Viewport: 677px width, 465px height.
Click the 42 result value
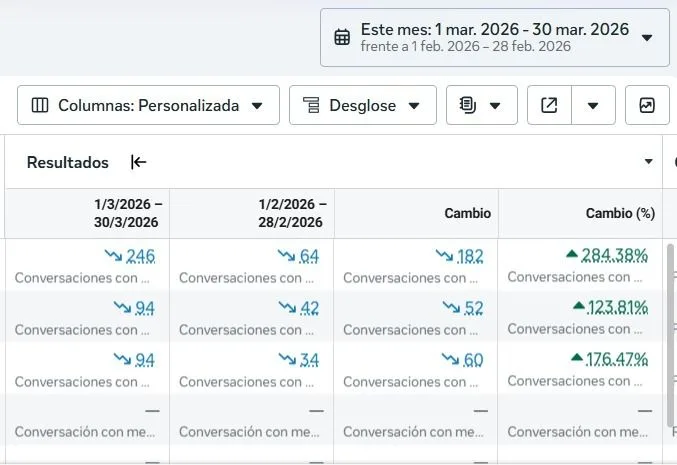pos(310,308)
